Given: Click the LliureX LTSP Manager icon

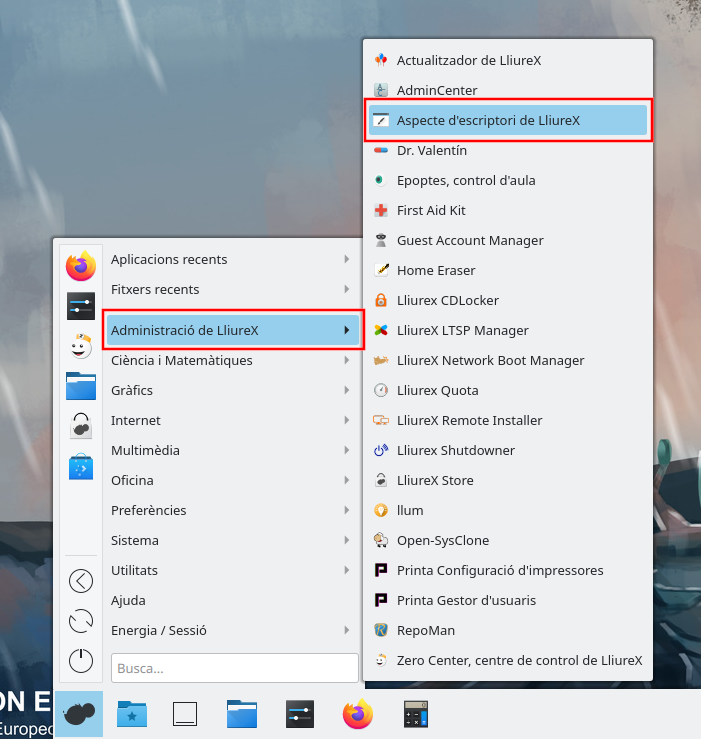Looking at the screenshot, I should click(380, 331).
